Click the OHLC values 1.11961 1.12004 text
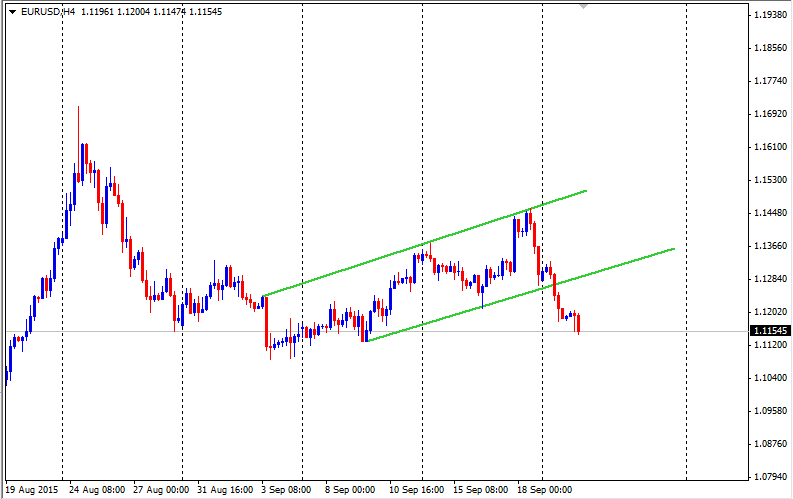The height and width of the screenshot is (499, 793). 116,12
